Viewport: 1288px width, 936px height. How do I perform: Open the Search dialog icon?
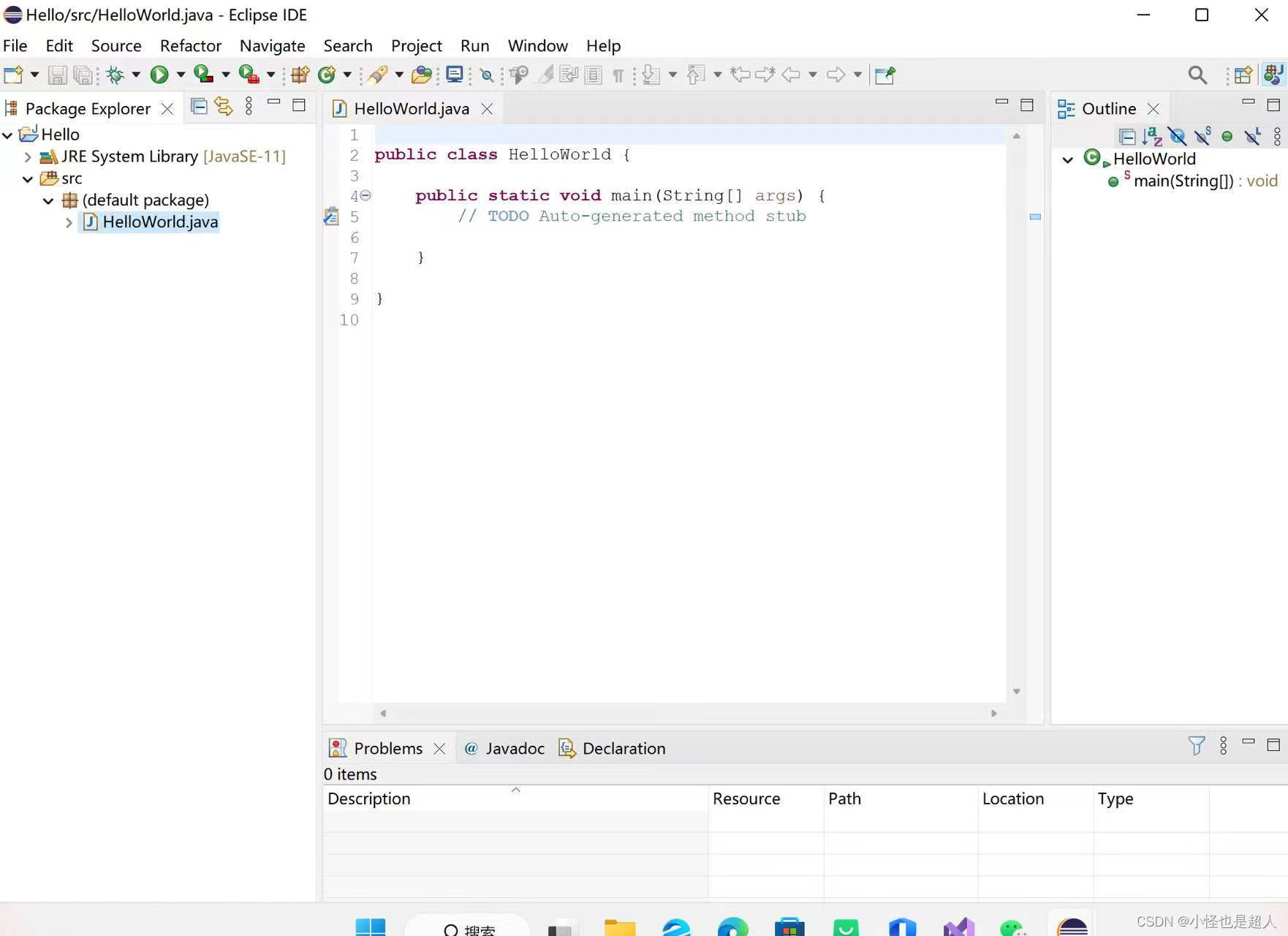click(1197, 75)
